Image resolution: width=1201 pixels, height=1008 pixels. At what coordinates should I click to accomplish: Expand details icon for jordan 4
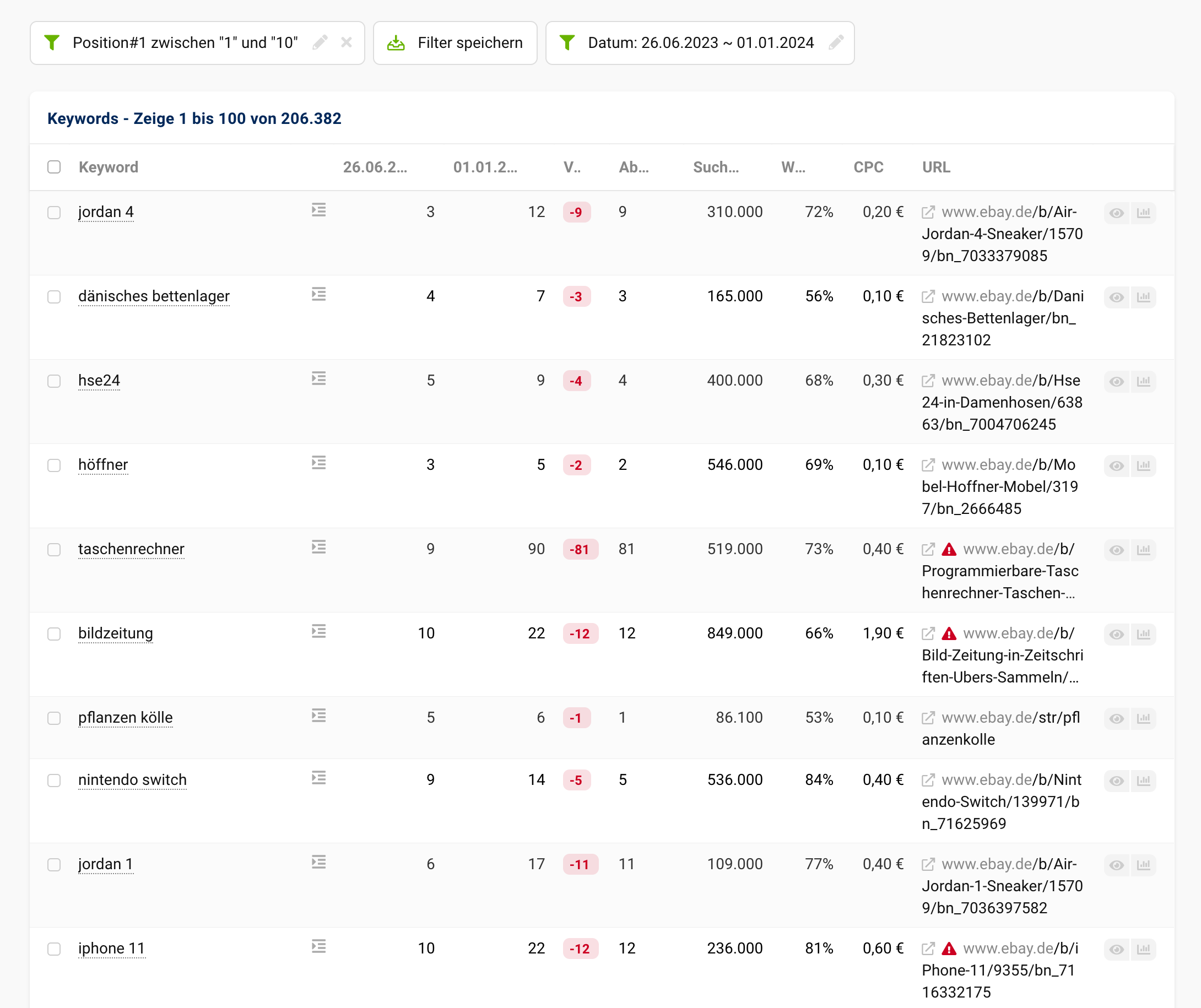318,210
